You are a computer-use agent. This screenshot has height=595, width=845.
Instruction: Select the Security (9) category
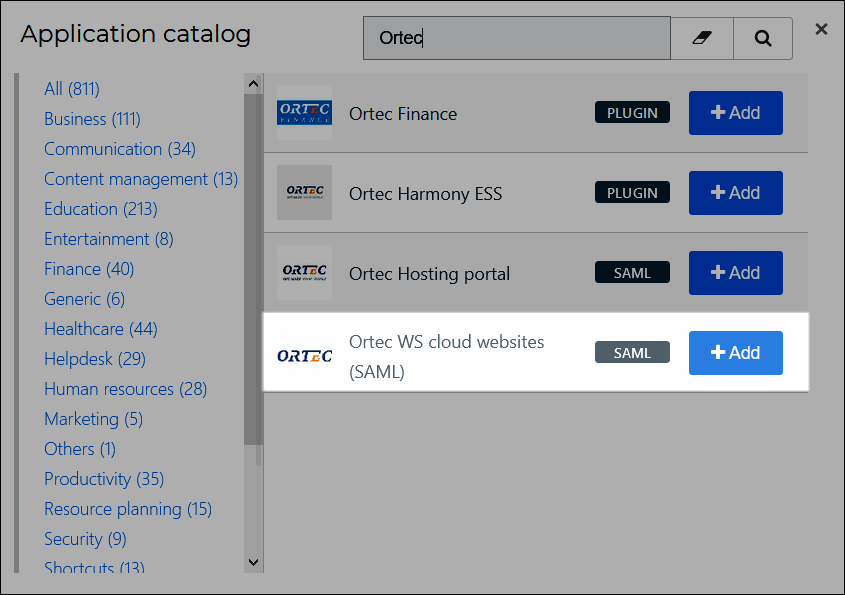[85, 538]
